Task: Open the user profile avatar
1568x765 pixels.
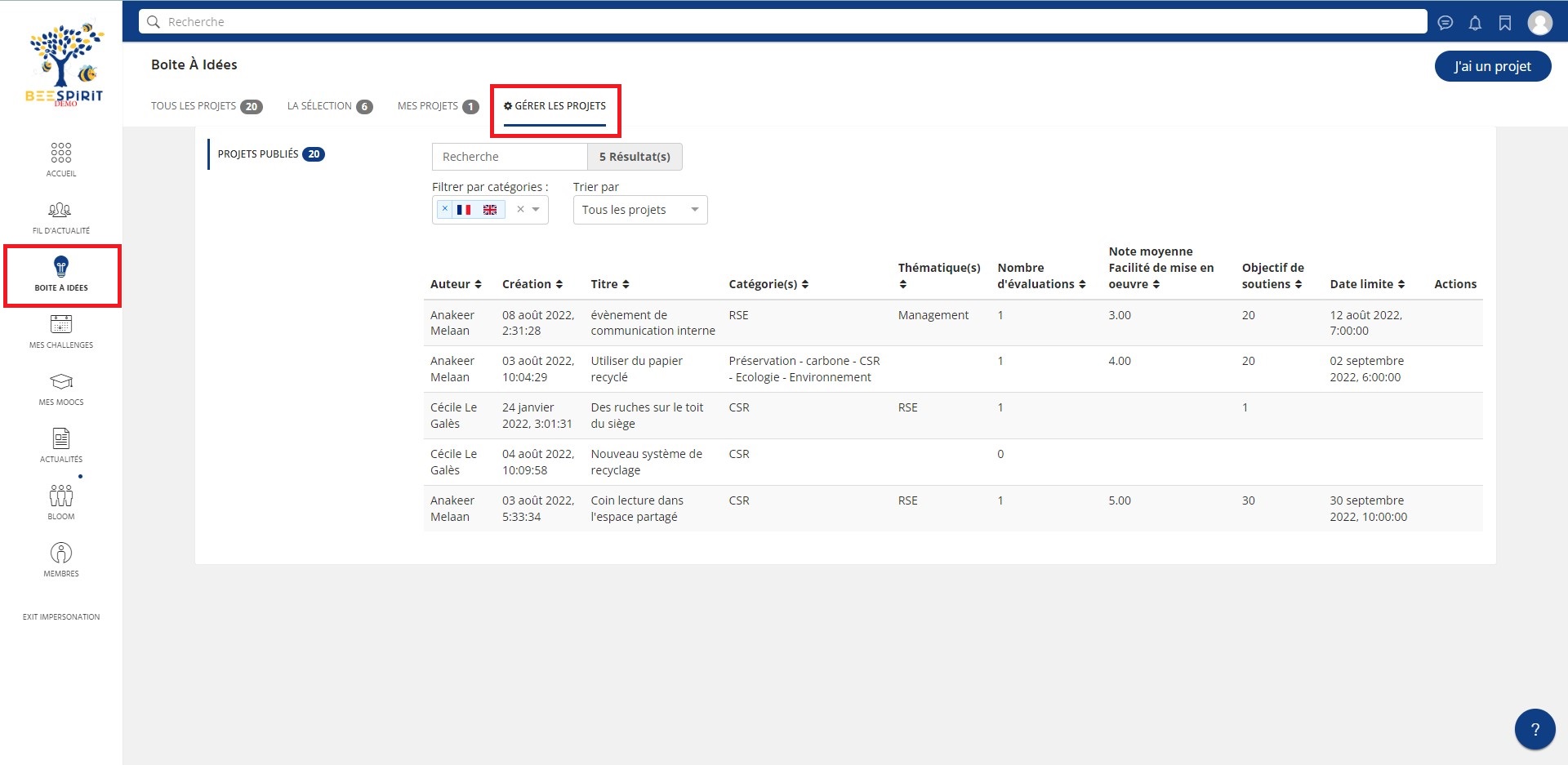Action: click(1540, 23)
